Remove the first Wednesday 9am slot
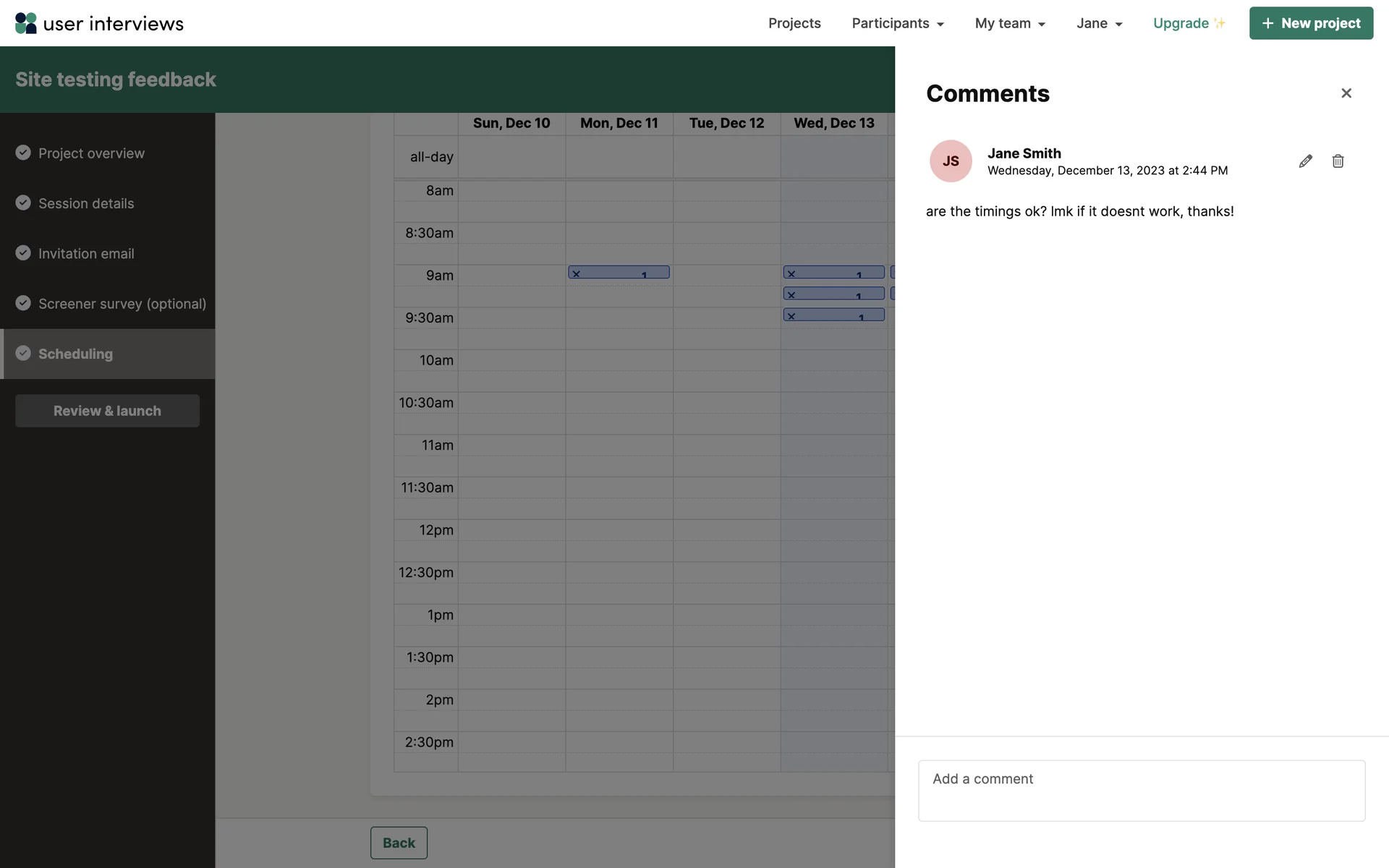 point(791,273)
